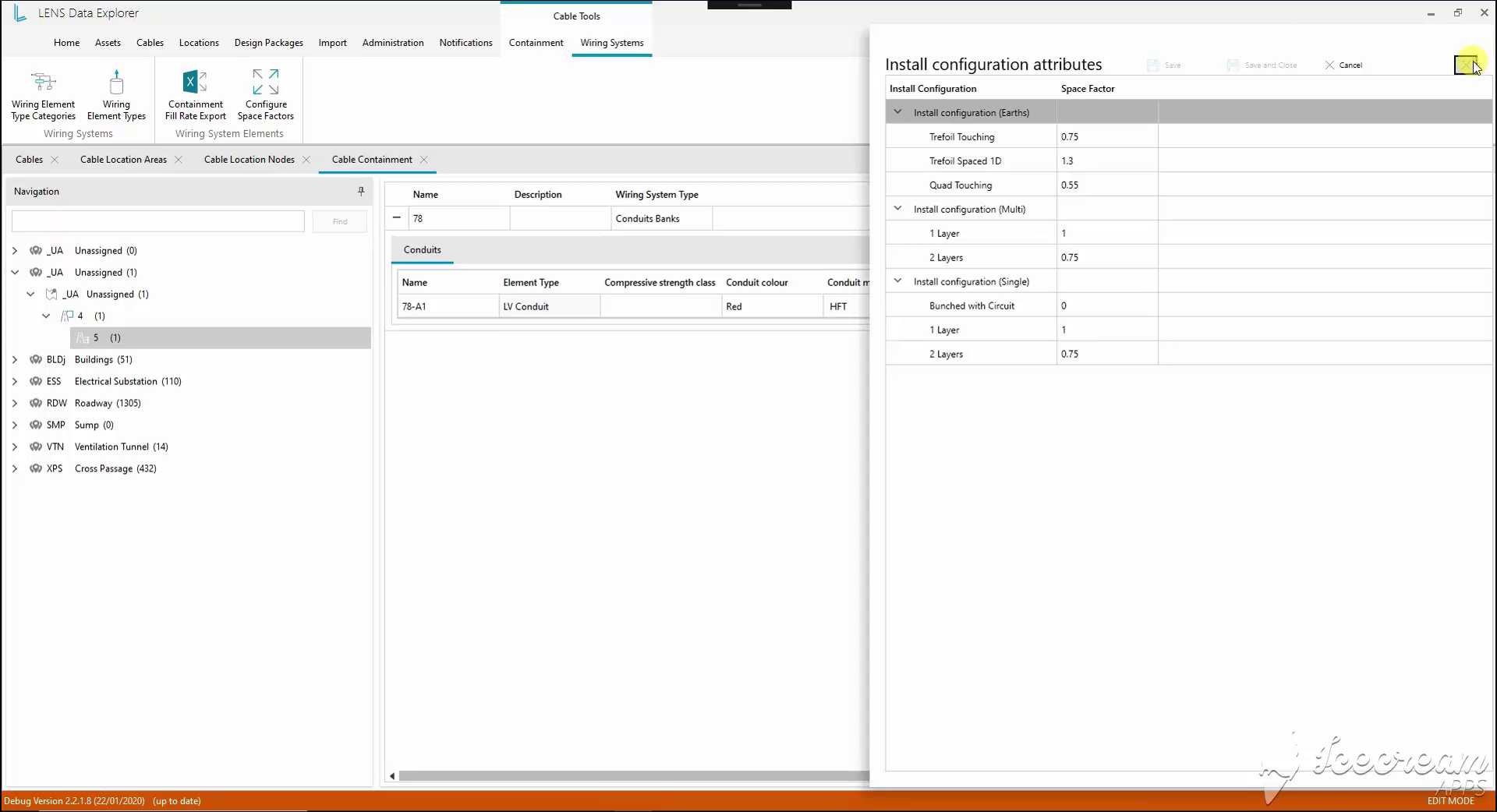This screenshot has width=1497, height=812.
Task: Close the Cable Location Nodes tab
Action: 306,160
